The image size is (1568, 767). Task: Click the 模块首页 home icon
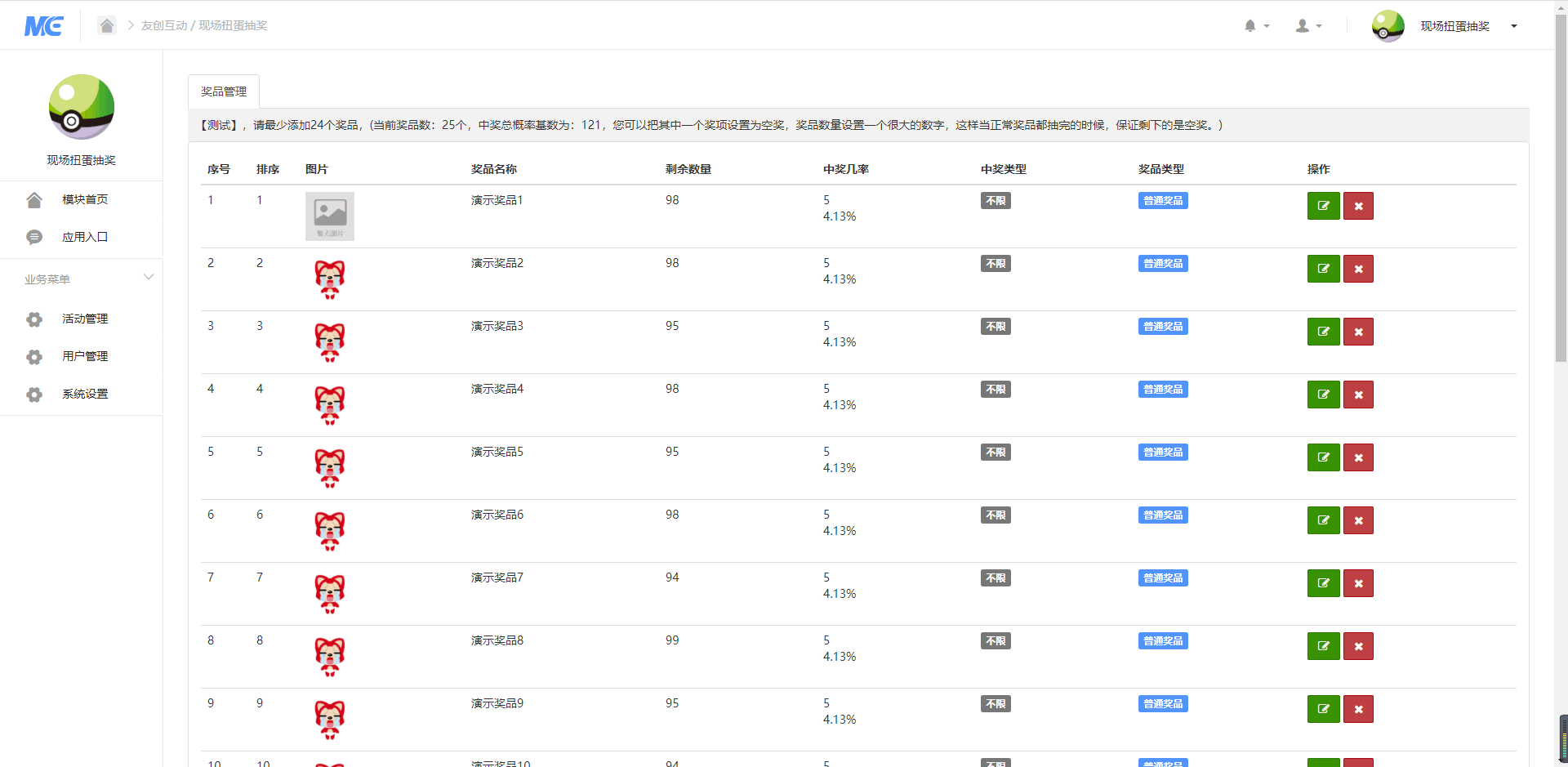34,200
